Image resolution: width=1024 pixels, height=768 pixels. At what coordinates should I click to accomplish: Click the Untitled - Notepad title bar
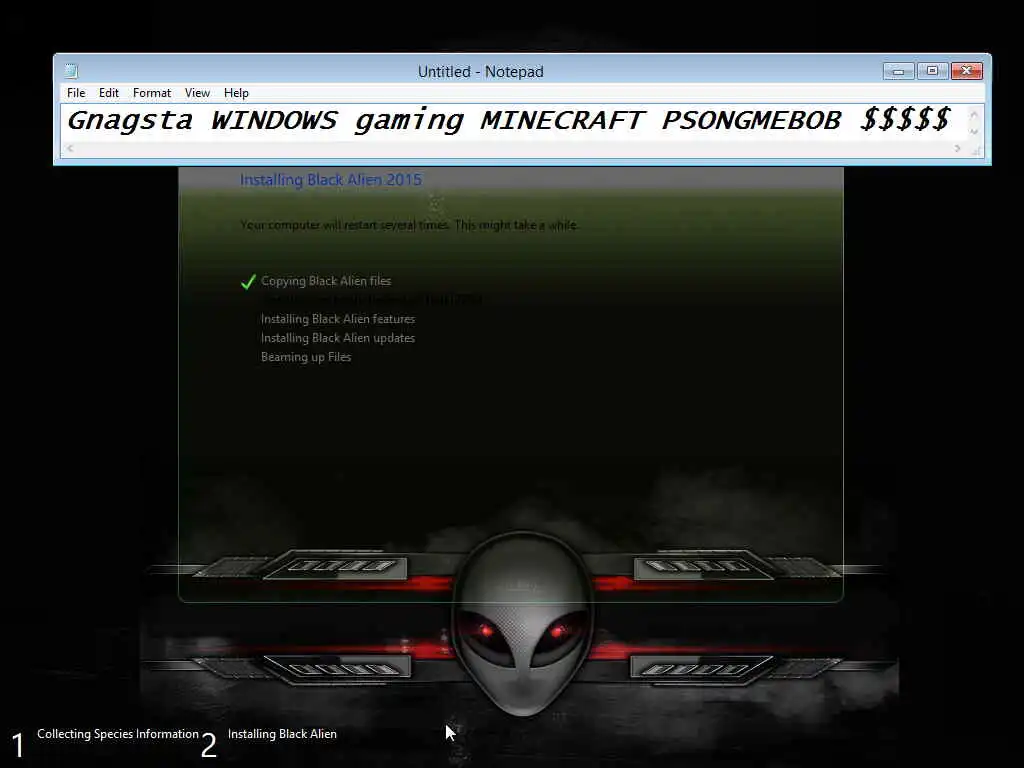click(x=481, y=71)
